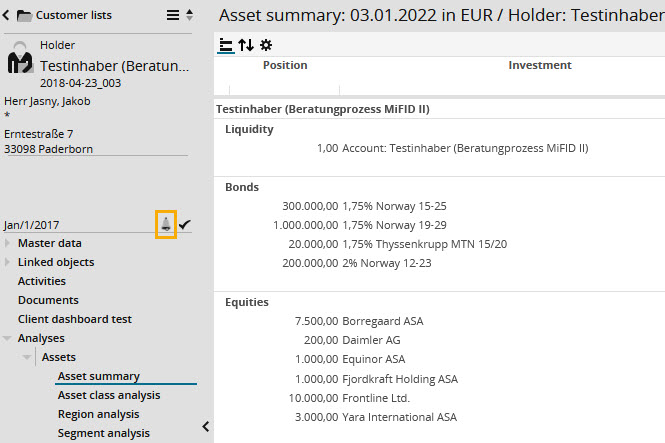Expand the Linked objects tree node
The image size is (665, 443).
[8, 262]
